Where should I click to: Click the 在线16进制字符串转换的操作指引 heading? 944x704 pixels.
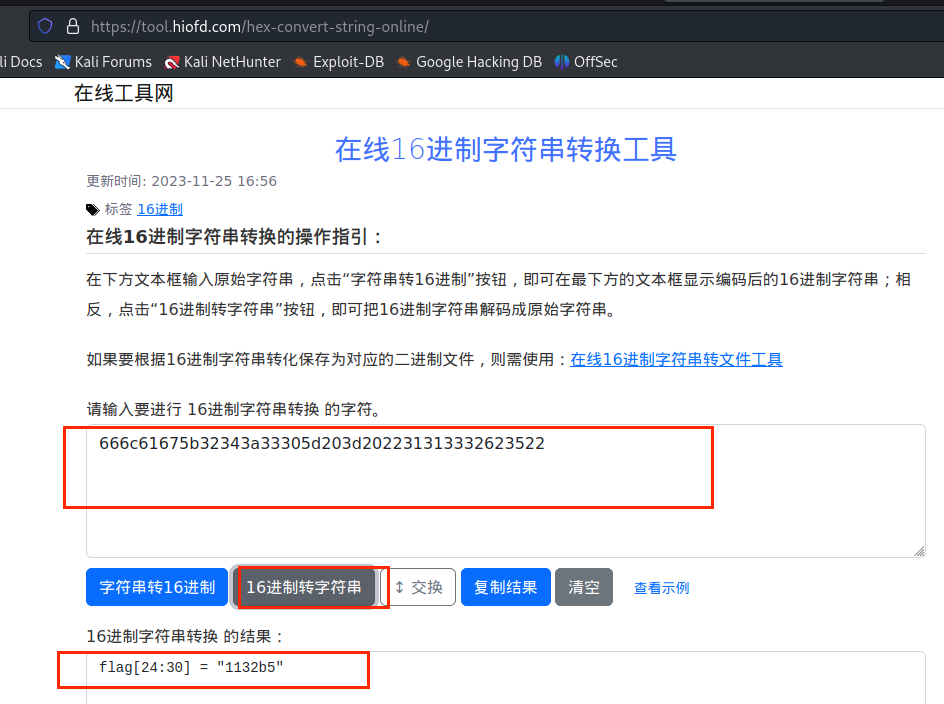(235, 237)
